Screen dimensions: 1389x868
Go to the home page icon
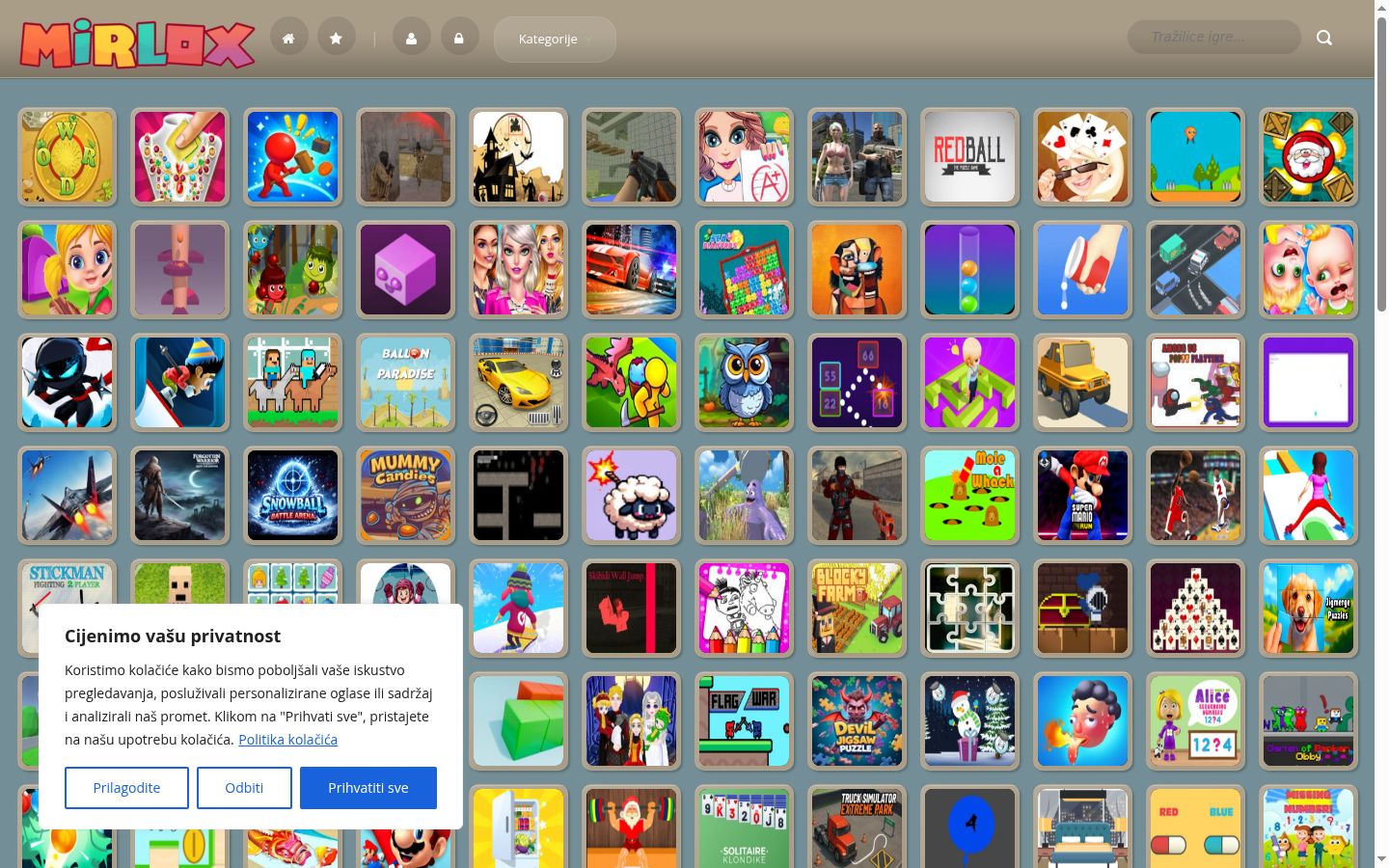288,38
